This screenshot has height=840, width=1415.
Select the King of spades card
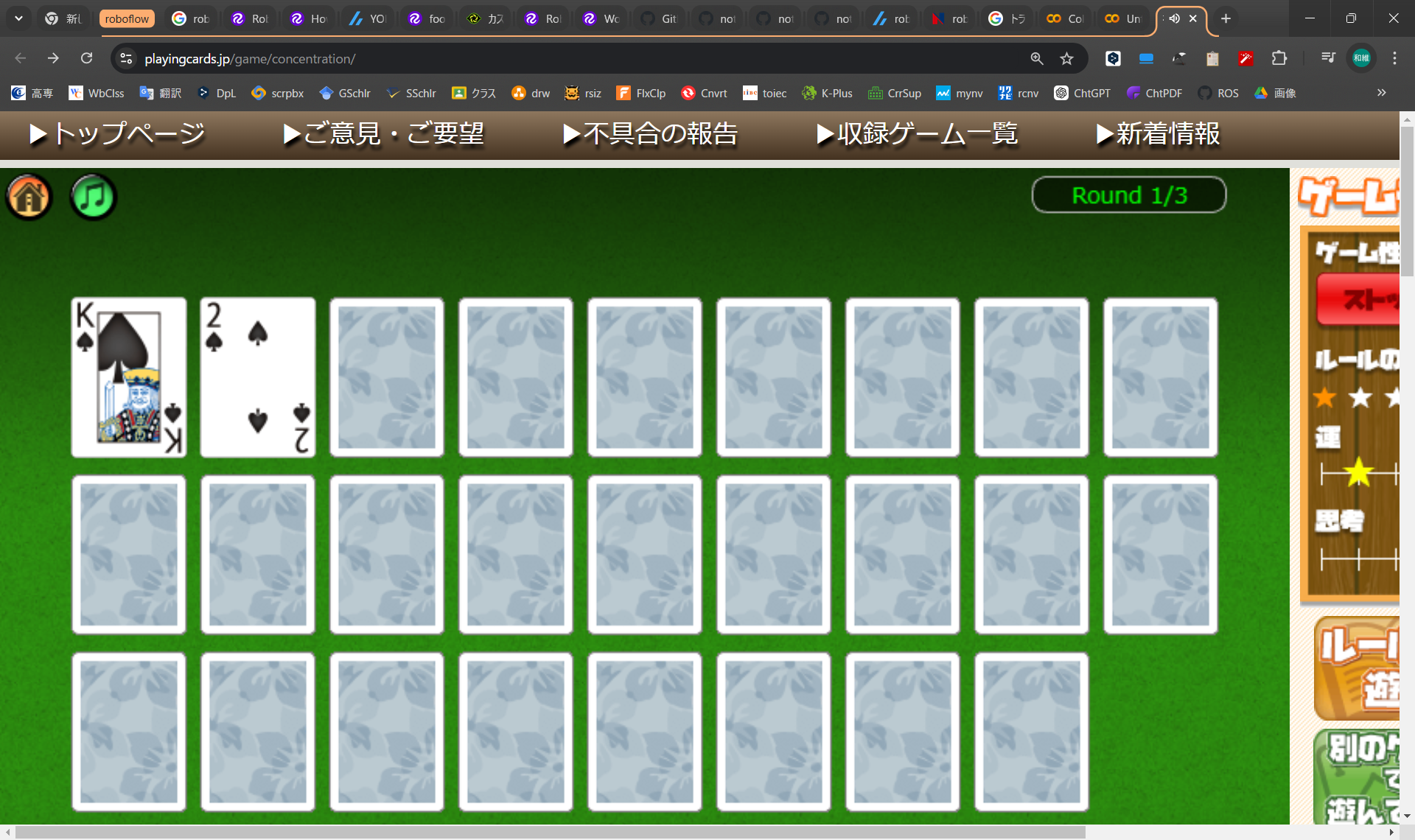[129, 377]
